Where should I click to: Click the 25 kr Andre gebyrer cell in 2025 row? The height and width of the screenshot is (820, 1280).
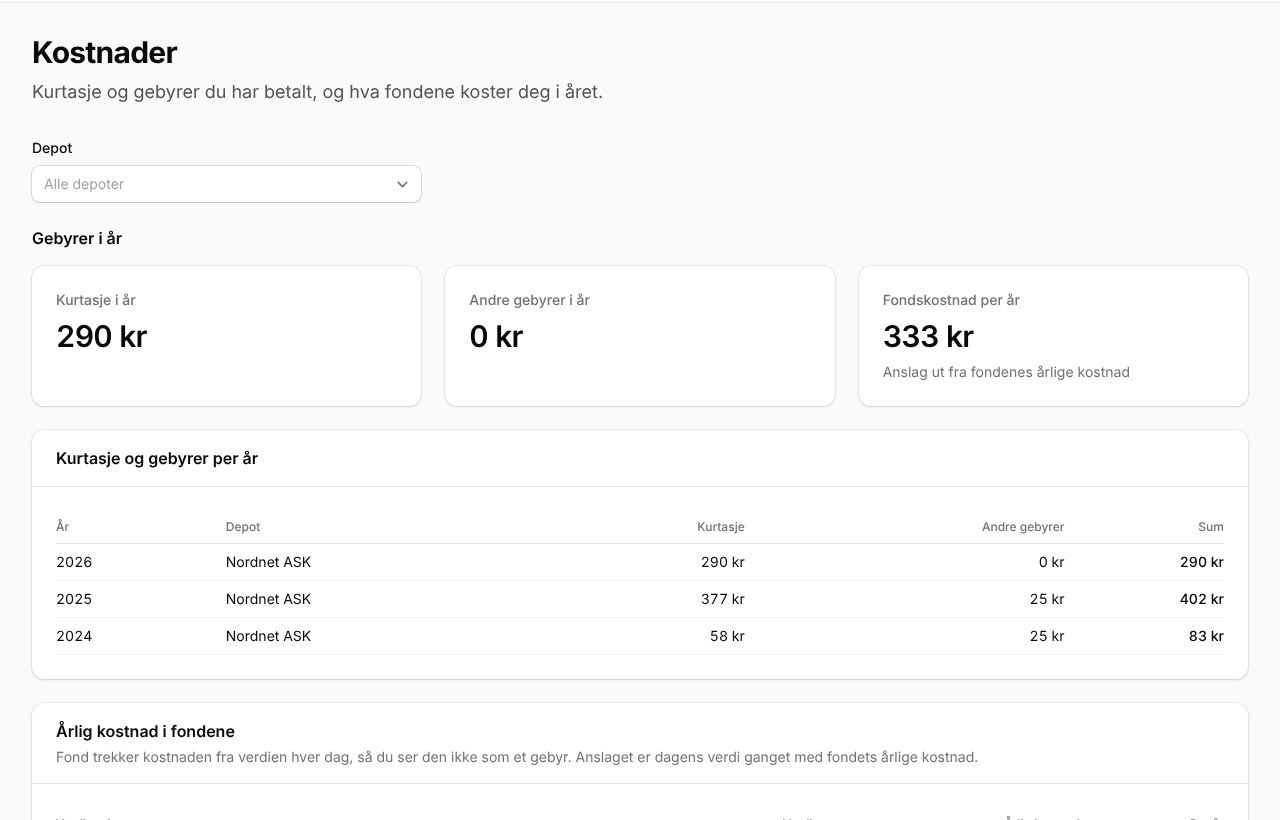tap(1047, 599)
